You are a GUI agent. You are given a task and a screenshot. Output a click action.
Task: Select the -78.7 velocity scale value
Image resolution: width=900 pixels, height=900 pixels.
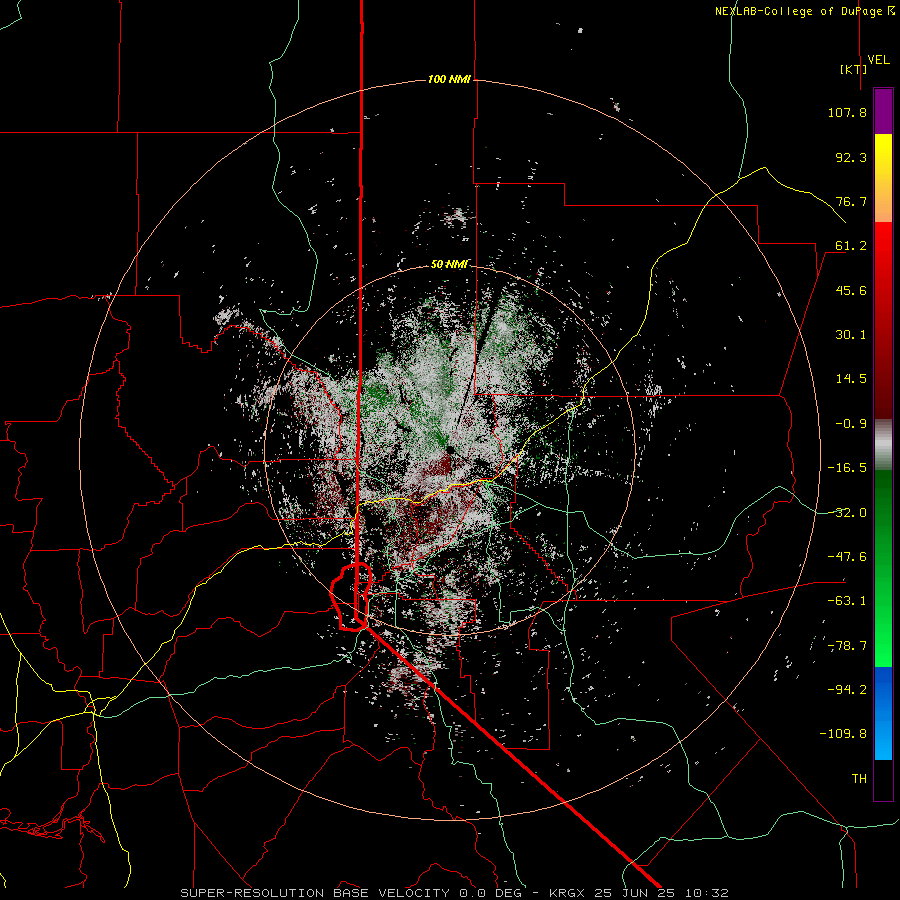(847, 646)
